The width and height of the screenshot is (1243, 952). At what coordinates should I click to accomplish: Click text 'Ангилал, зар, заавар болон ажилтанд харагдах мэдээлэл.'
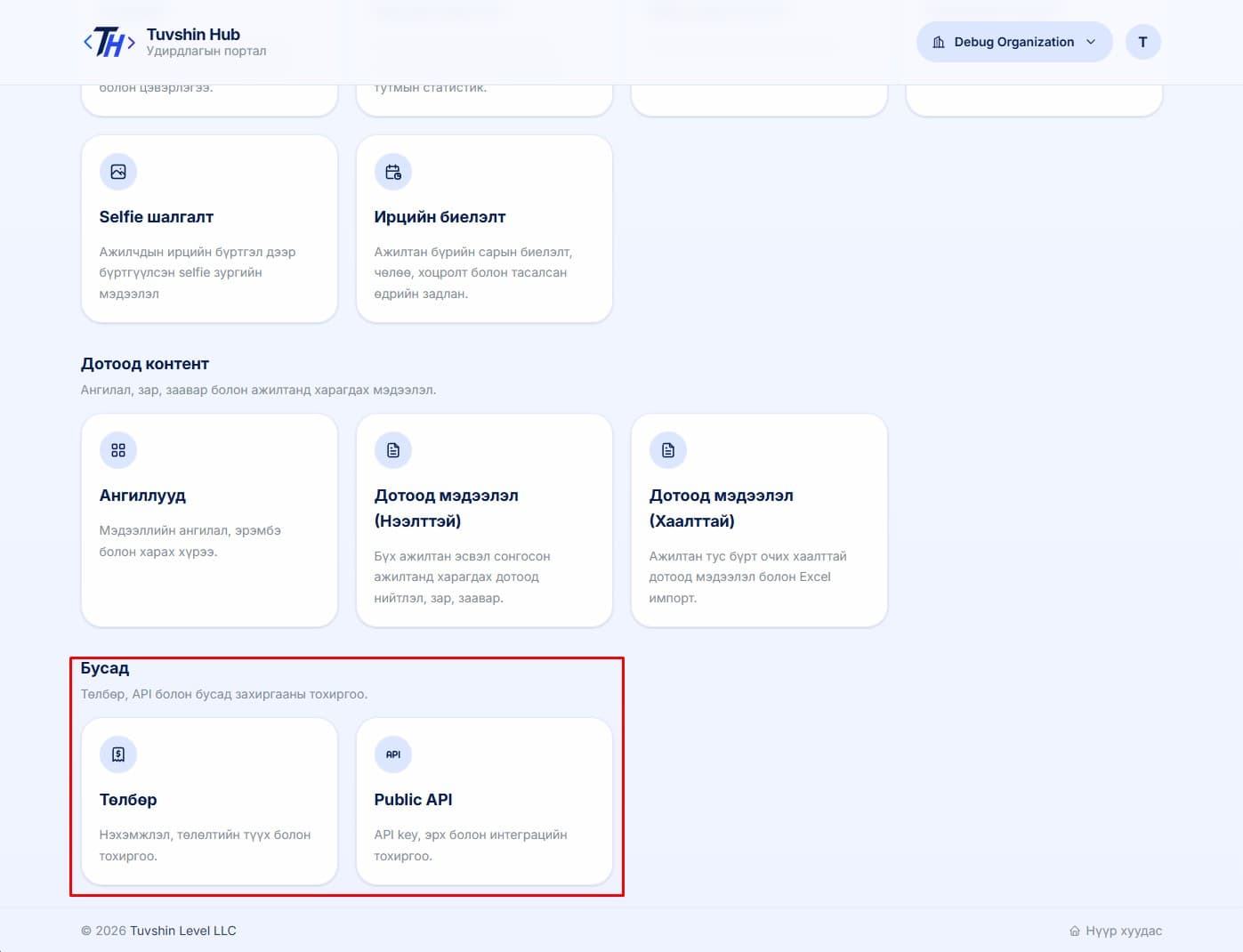point(259,390)
